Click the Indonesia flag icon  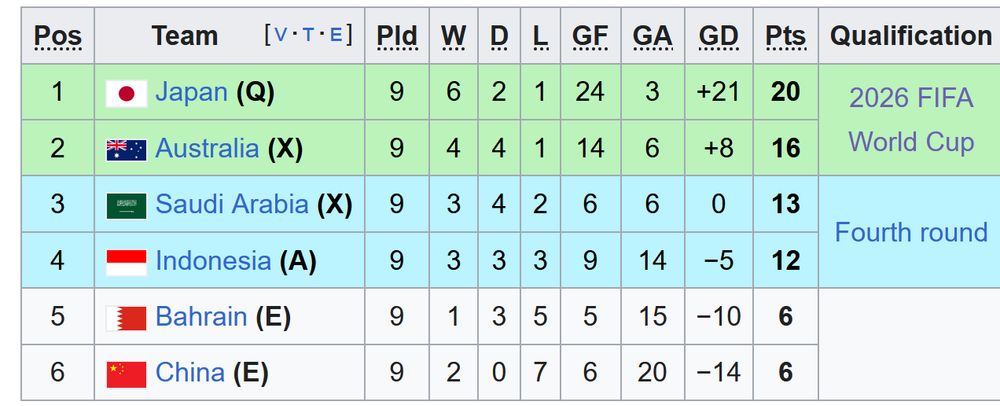pyautogui.click(x=126, y=261)
